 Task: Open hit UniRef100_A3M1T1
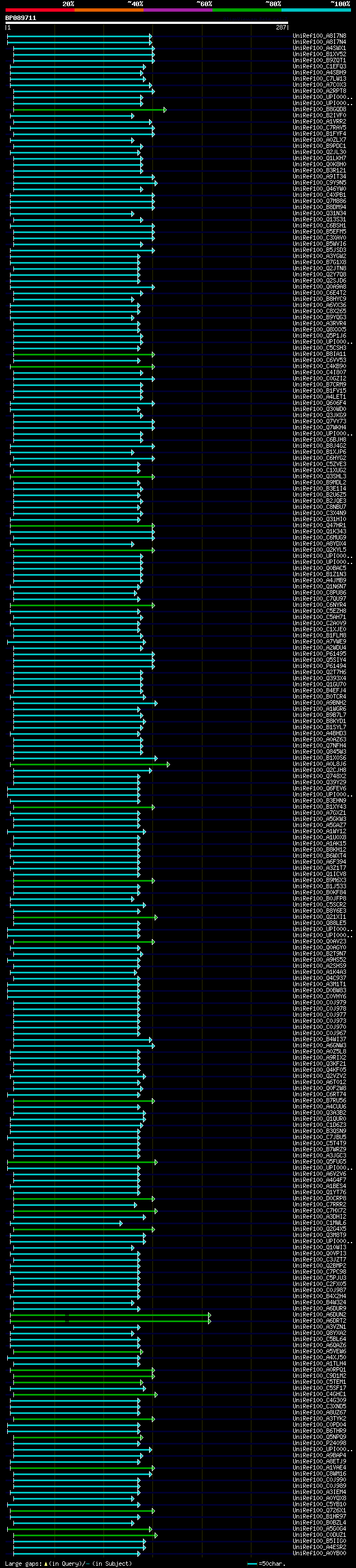click(x=319, y=985)
